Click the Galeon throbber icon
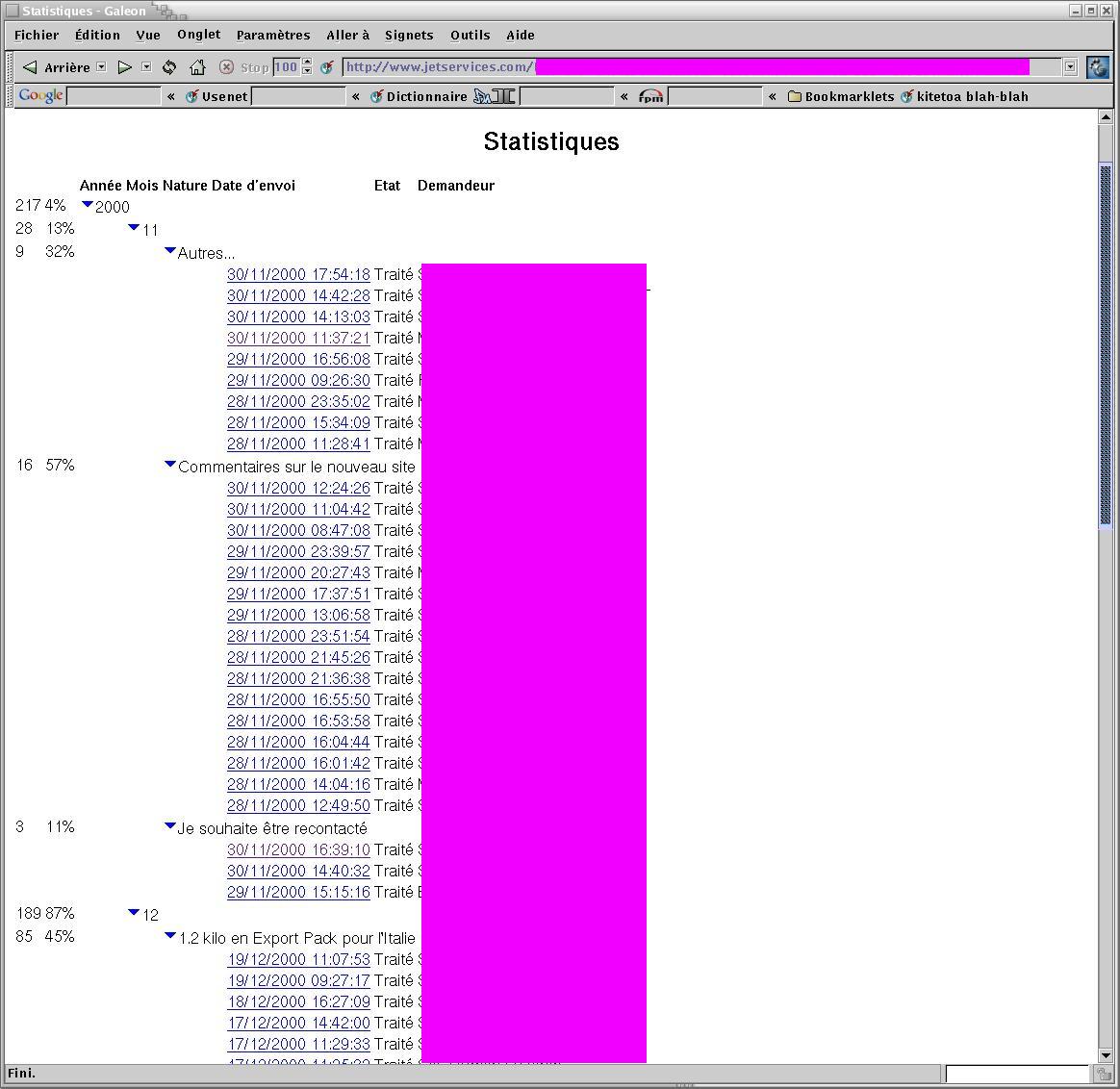 click(1098, 67)
